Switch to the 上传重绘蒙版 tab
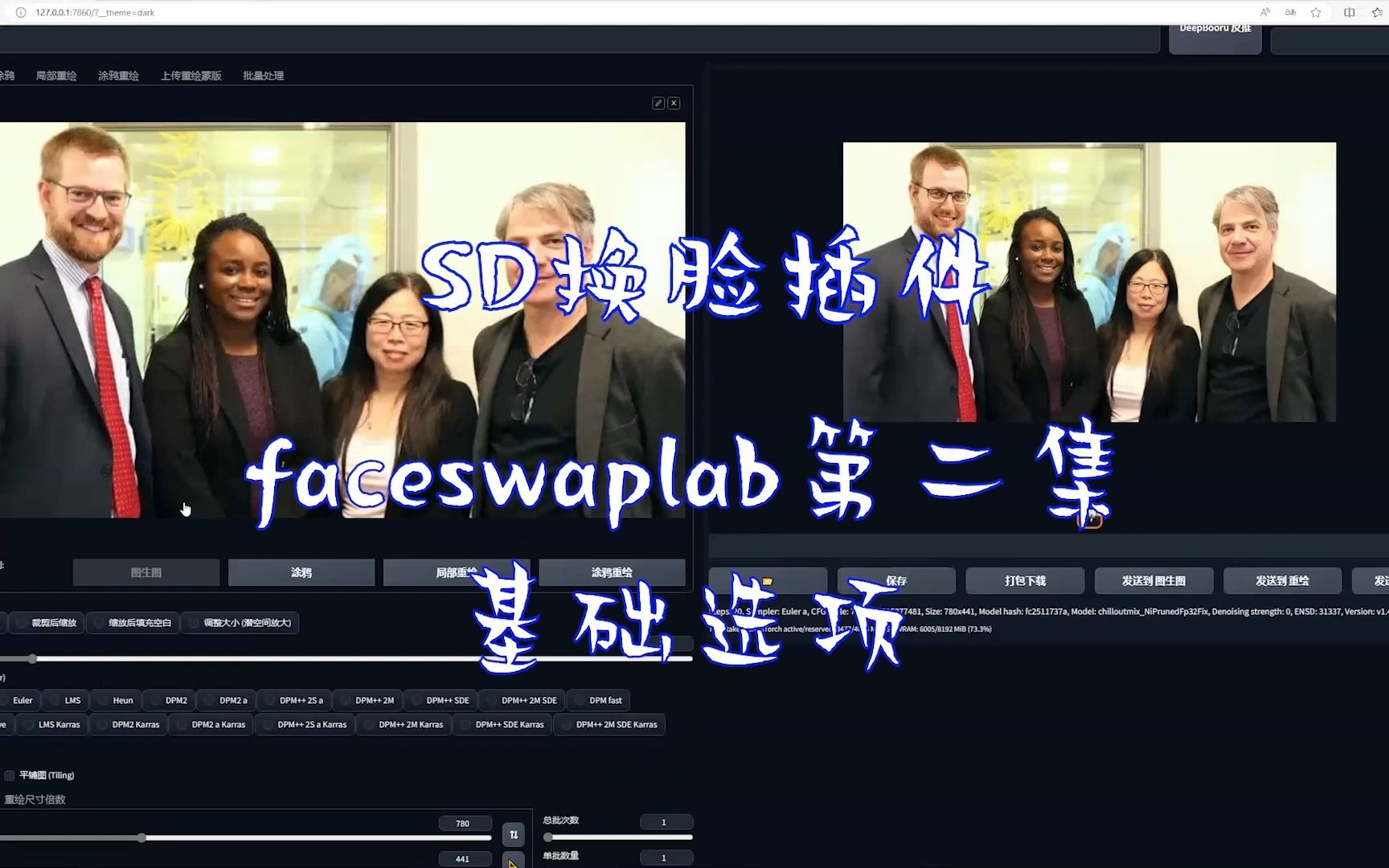1389x868 pixels. [x=190, y=75]
